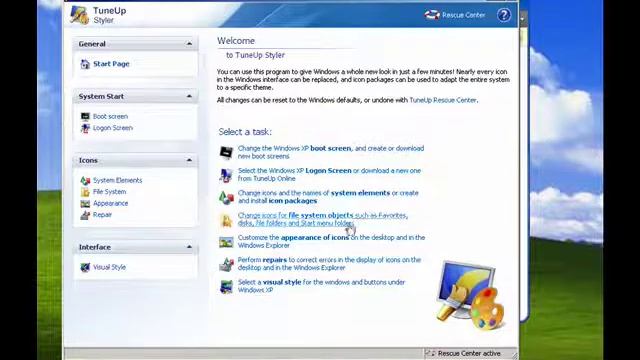Open Appearance in Icons section

click(x=110, y=203)
